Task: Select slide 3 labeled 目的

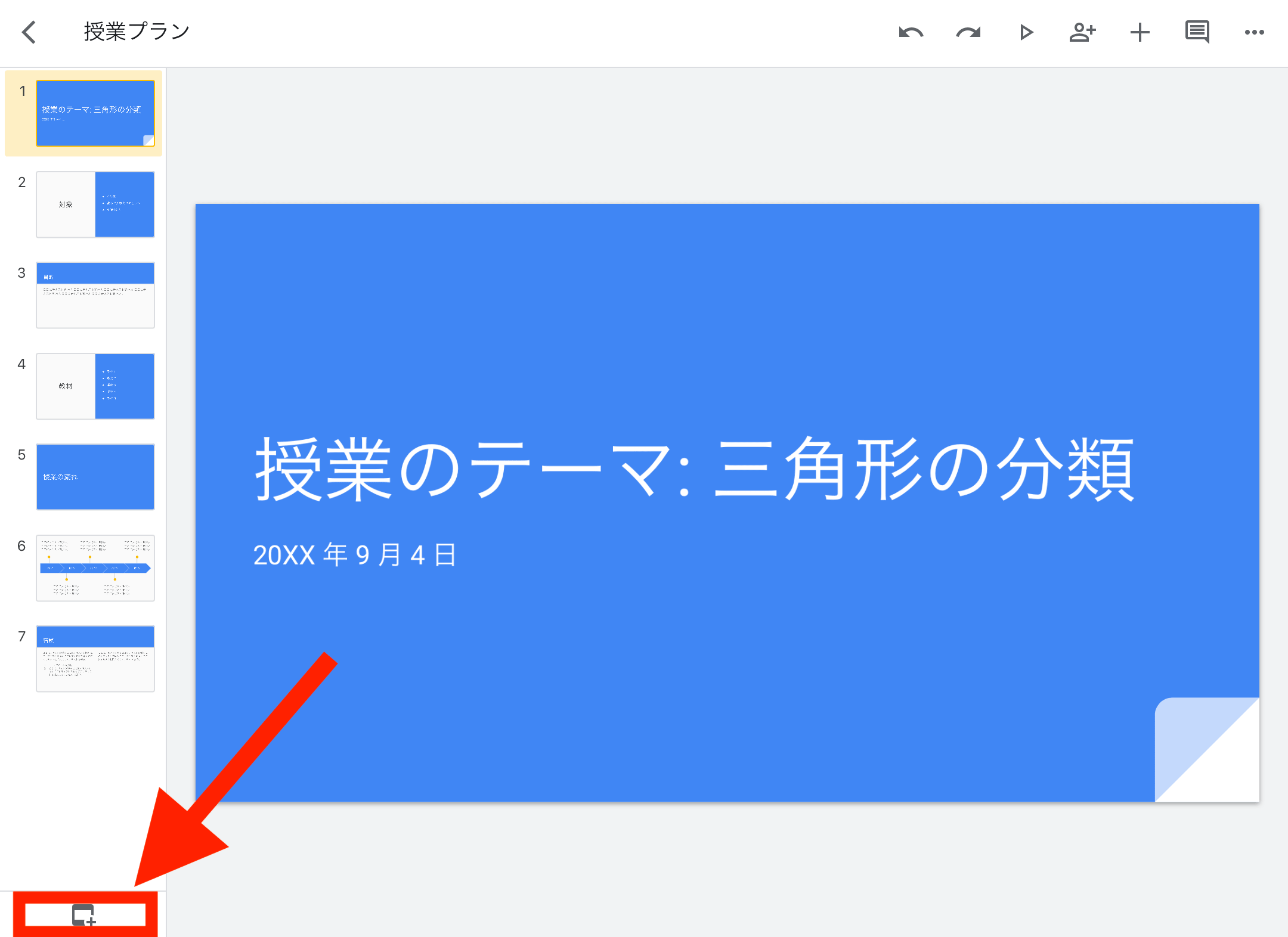Action: [x=95, y=295]
